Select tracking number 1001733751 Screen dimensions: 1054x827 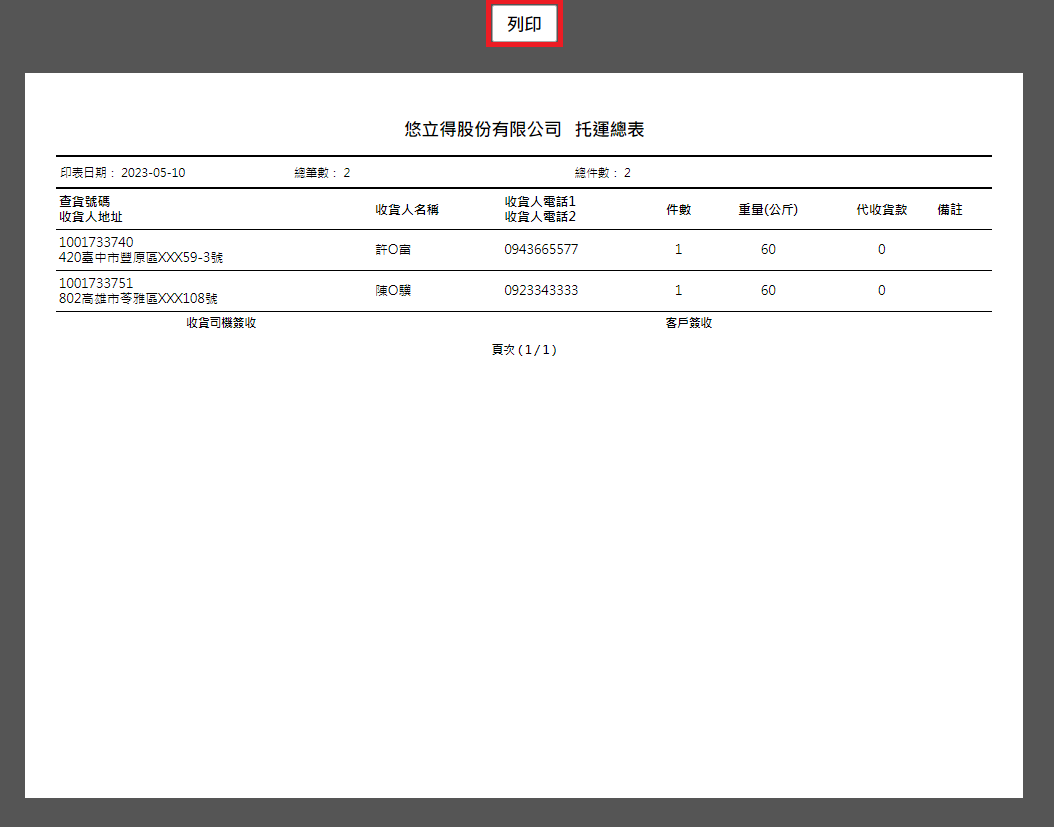click(x=96, y=284)
